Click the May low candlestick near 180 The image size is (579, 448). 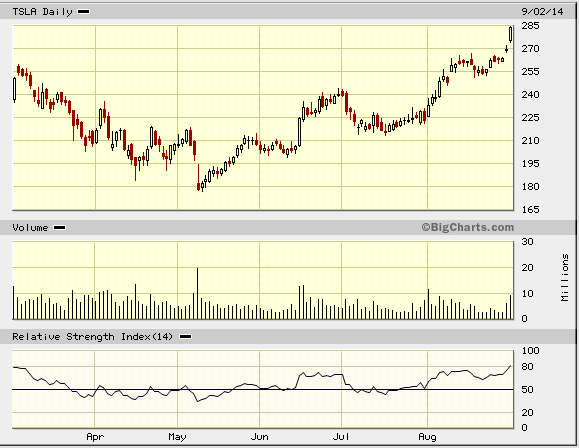click(198, 178)
